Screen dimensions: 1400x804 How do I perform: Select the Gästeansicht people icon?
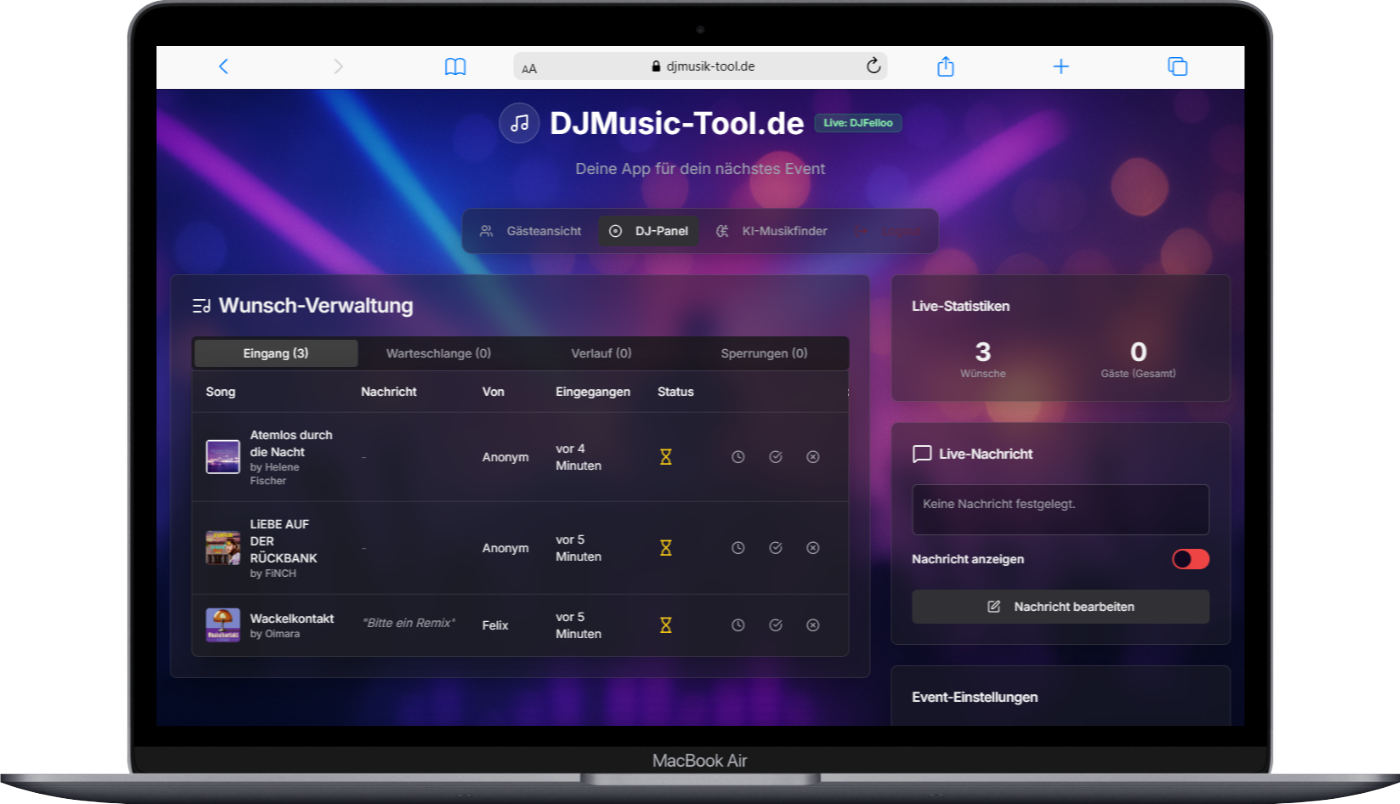pyautogui.click(x=487, y=231)
